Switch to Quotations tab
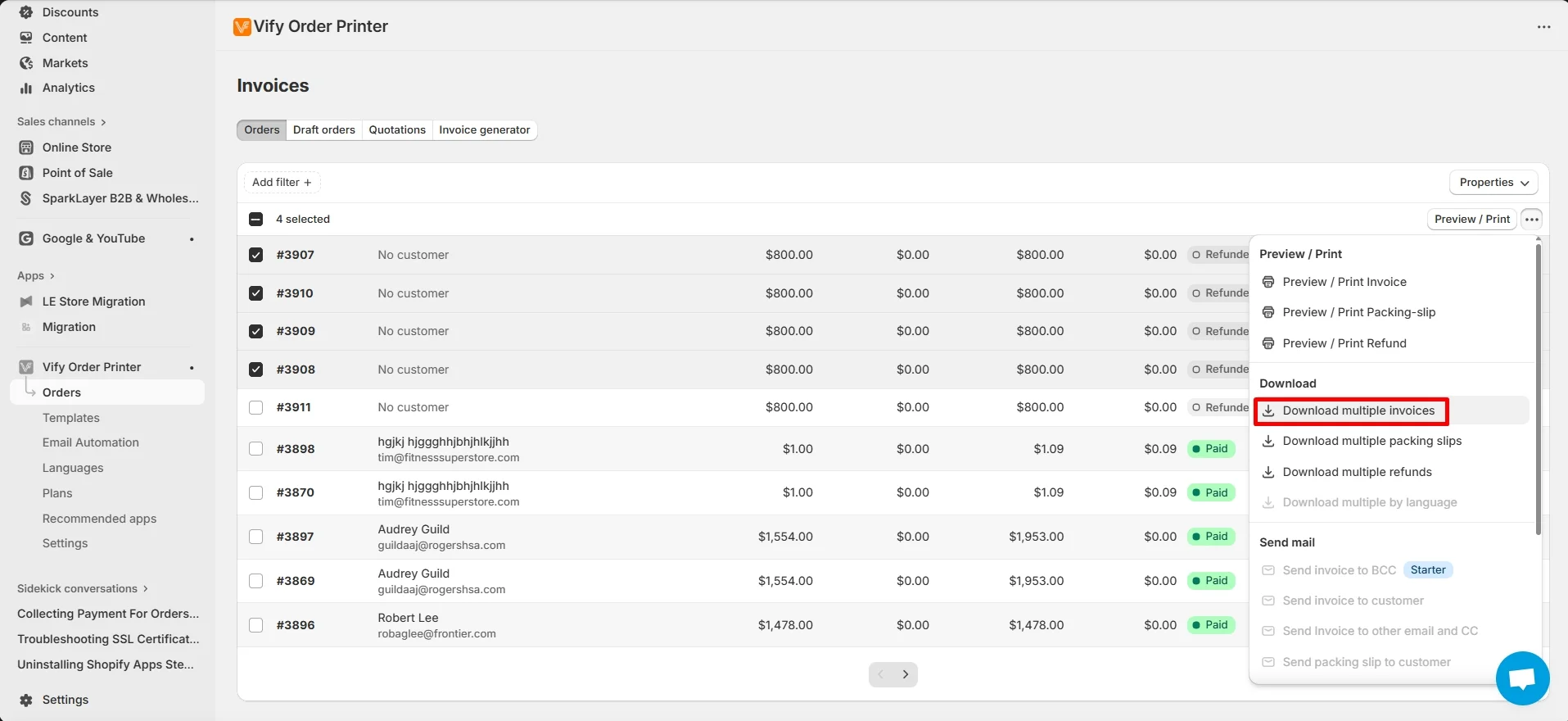1568x721 pixels. tap(397, 130)
